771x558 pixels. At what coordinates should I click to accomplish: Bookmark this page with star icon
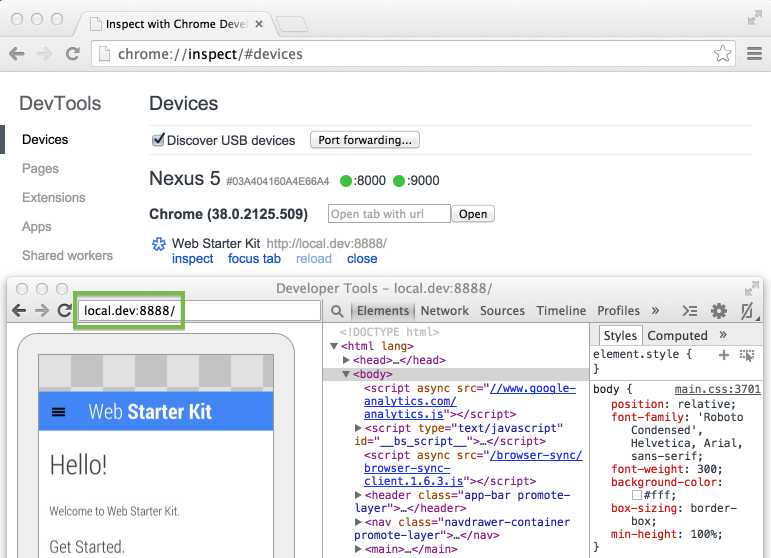(x=722, y=54)
